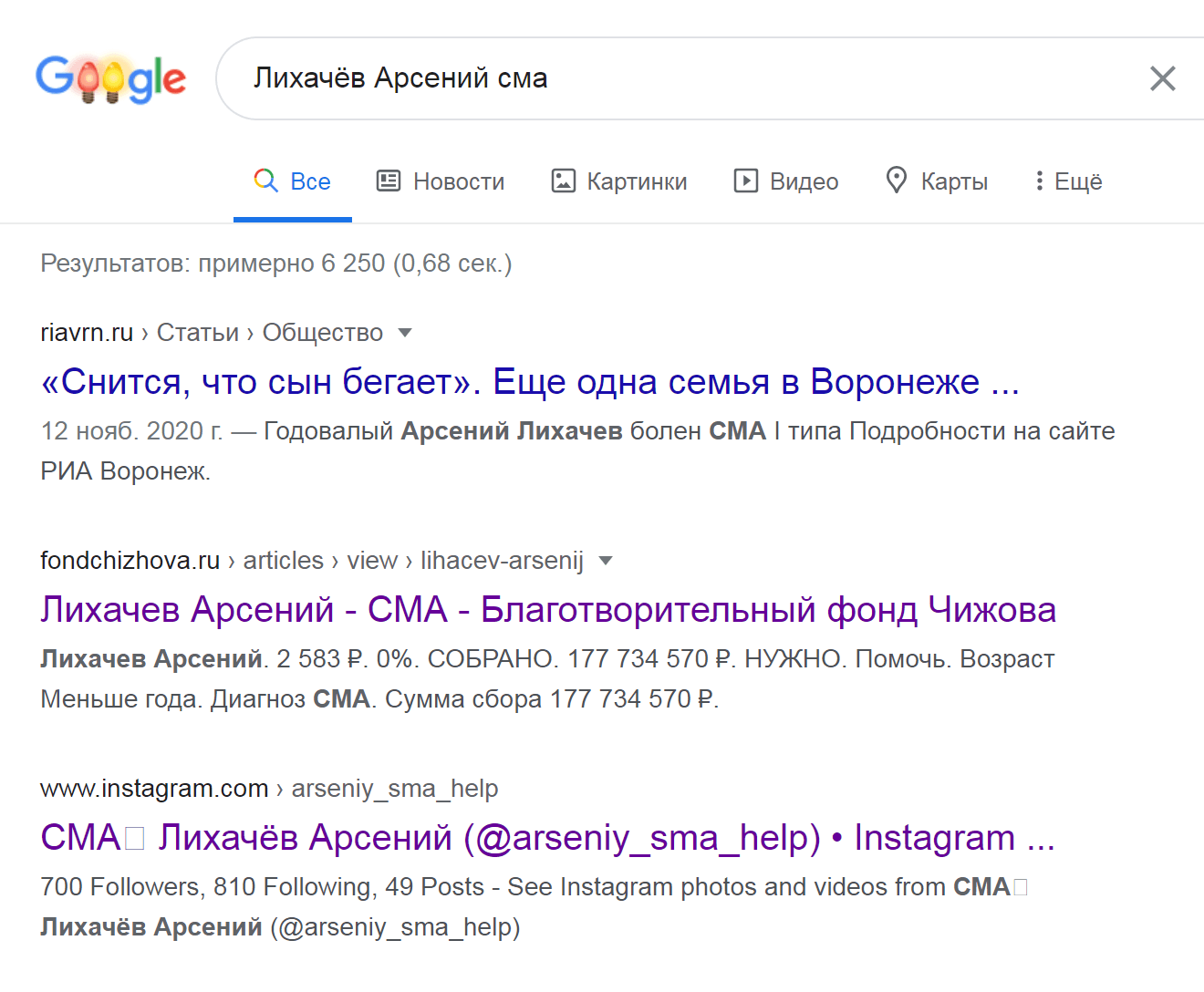Expand dropdown arrow next to riavrn.ru breadcrumb
Viewport: 1204px width, 992px height.
pos(405,333)
